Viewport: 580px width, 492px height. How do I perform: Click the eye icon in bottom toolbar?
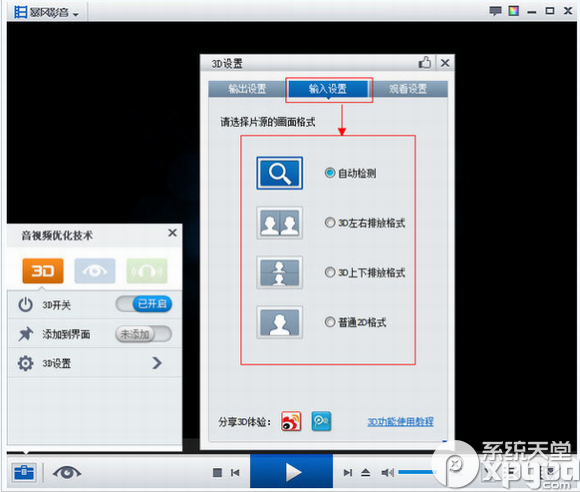click(67, 472)
